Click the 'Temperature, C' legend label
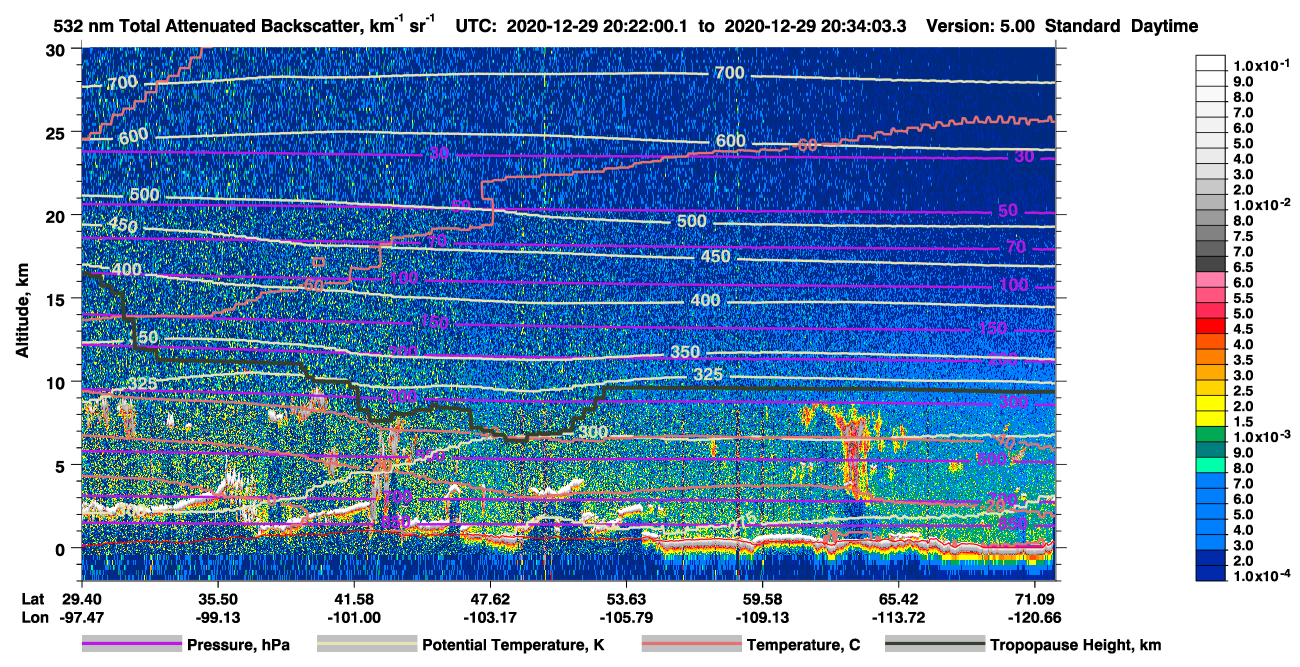Screen dimensions: 1300x667 (804, 646)
